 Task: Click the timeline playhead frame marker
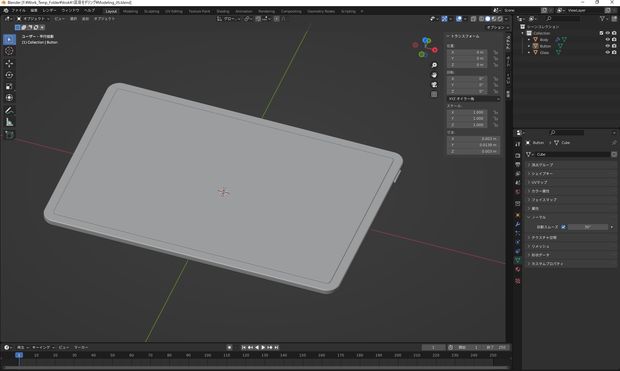19,355
